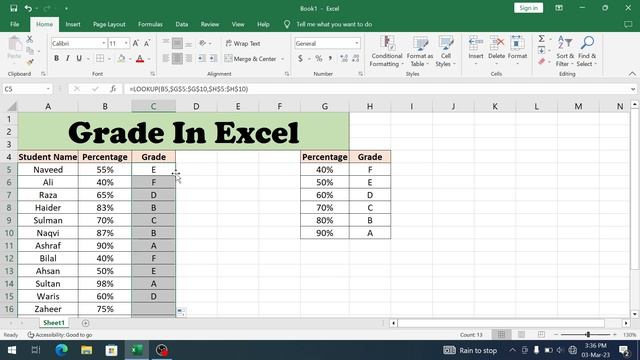Image resolution: width=640 pixels, height=360 pixels.
Task: Open Merge & Center dropdown arrow
Action: [x=282, y=58]
